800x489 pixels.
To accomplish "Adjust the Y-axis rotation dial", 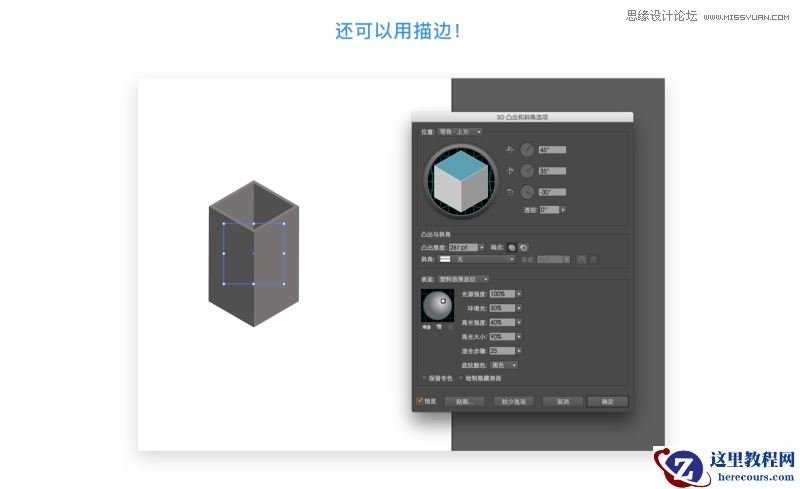I will click(527, 171).
